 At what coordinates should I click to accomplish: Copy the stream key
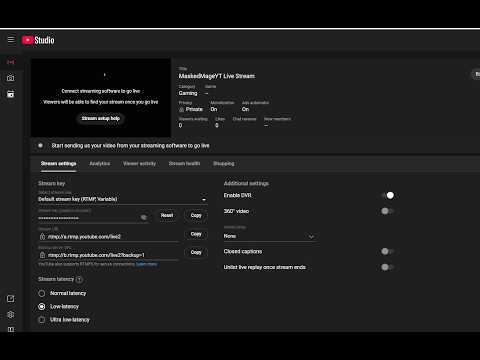[x=196, y=215]
